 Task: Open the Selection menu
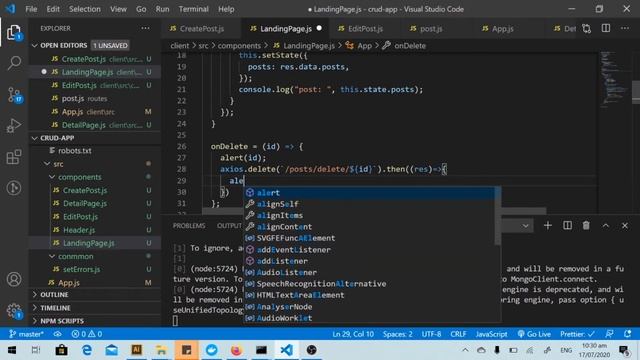[84, 9]
